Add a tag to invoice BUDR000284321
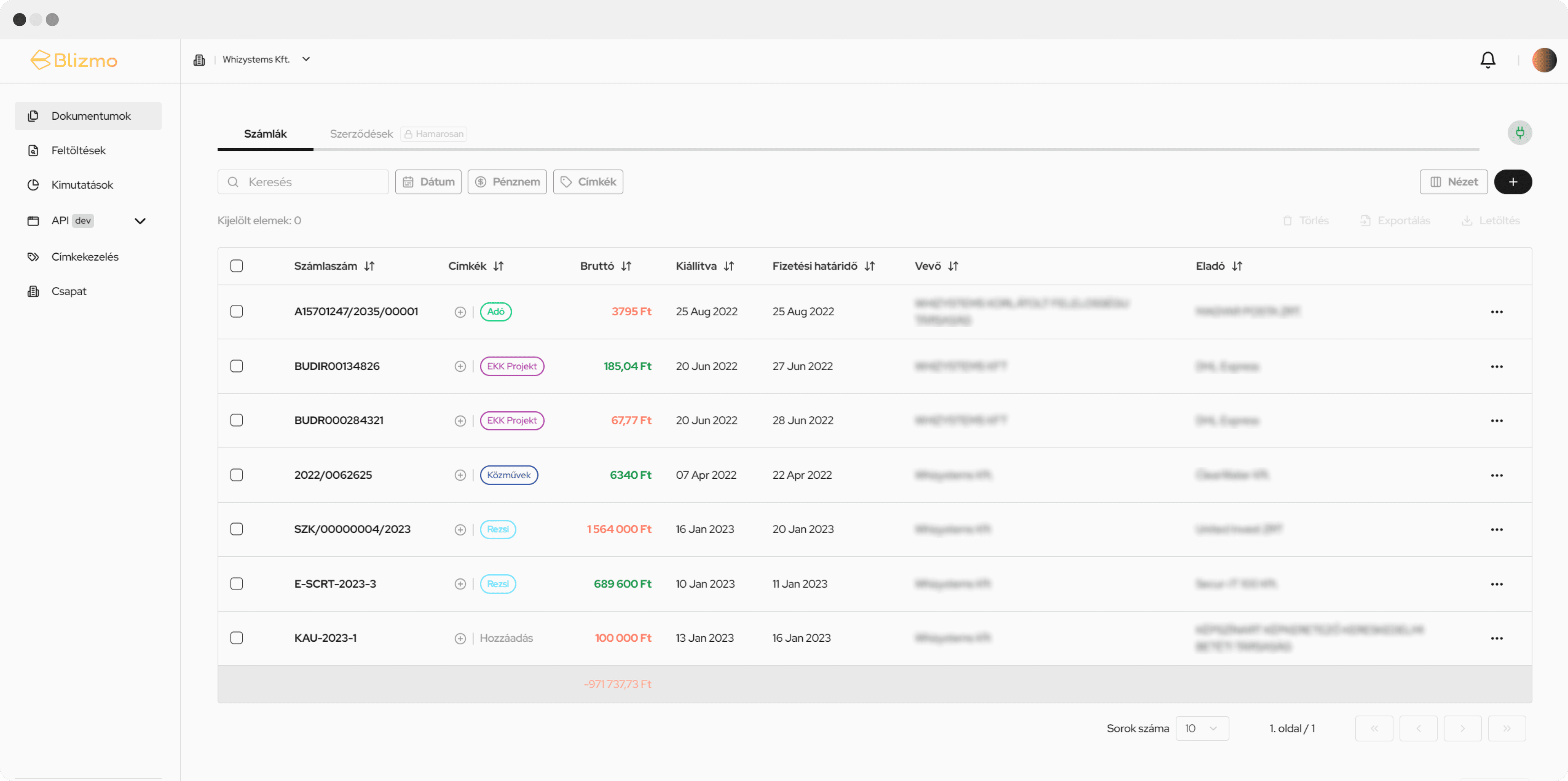The image size is (1568, 781). click(x=460, y=421)
